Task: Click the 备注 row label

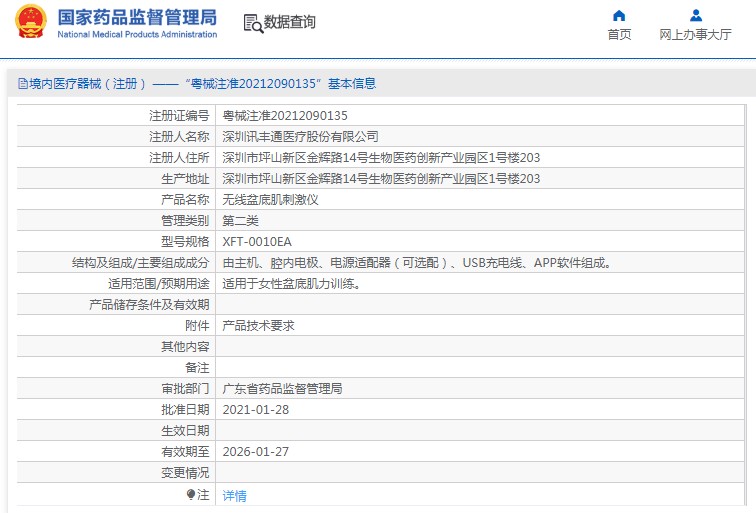Action: [x=197, y=367]
